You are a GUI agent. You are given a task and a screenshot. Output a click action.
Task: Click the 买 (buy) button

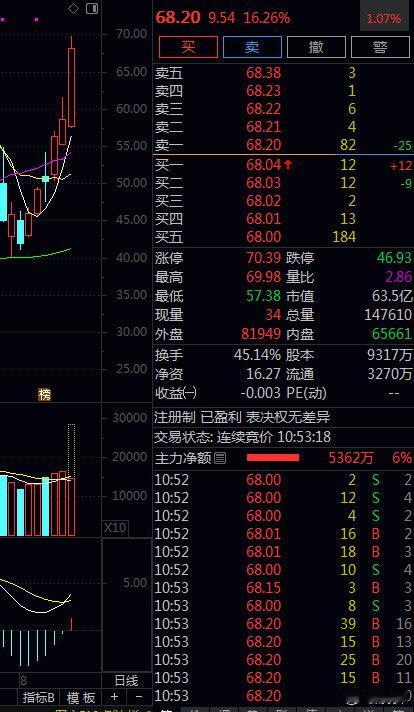(188, 47)
